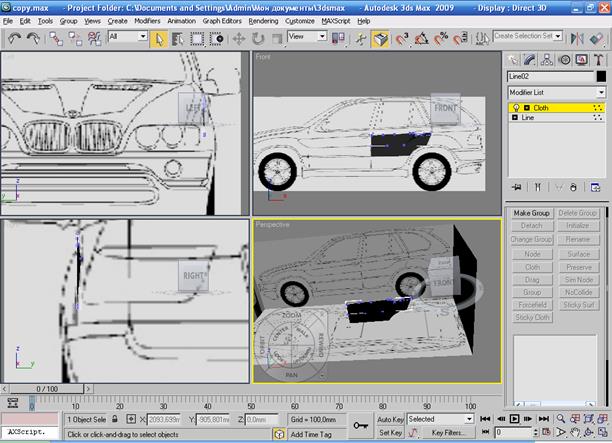Click Add Time Tag

(x=311, y=434)
